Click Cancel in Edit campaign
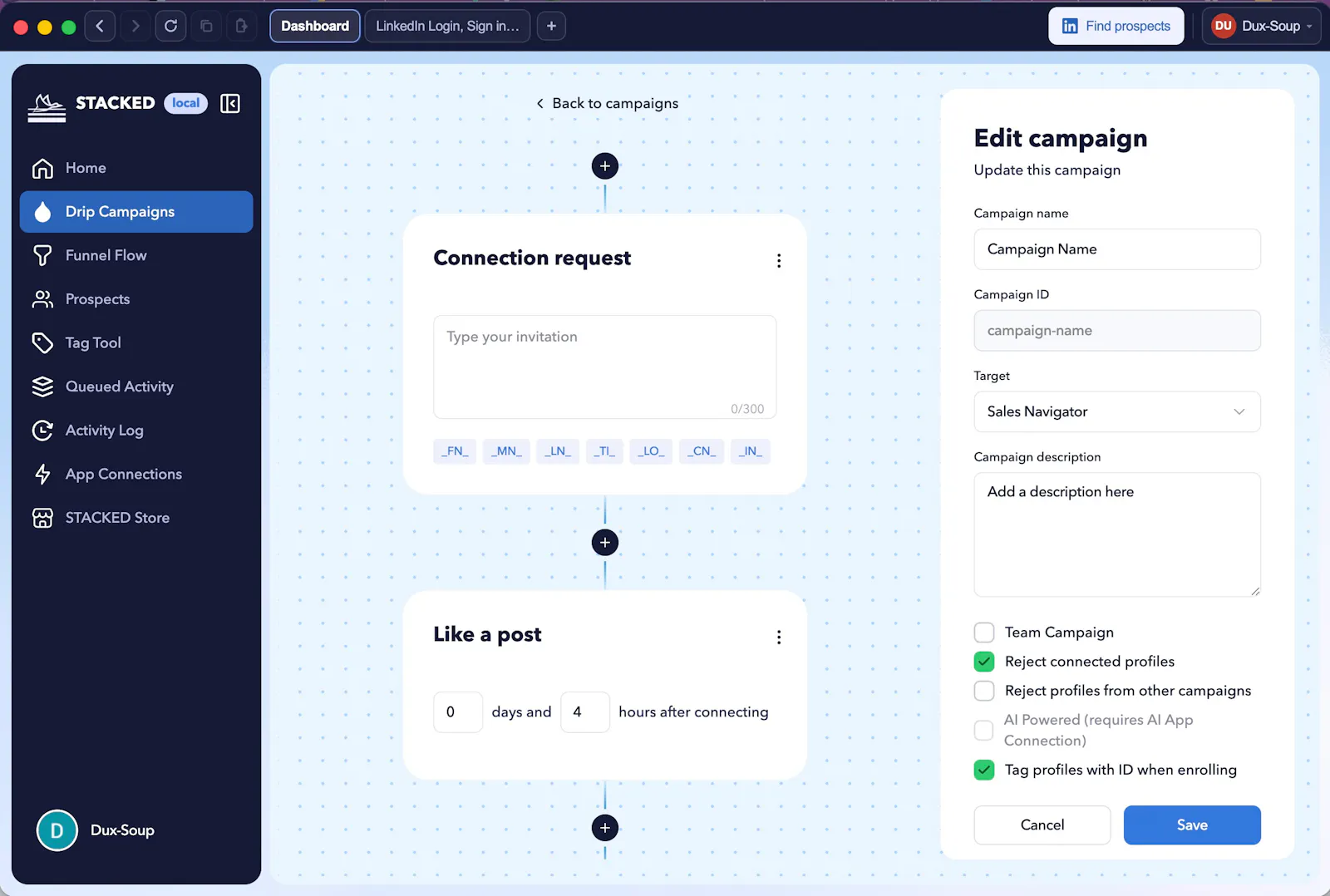The width and height of the screenshot is (1330, 896). 1042,825
